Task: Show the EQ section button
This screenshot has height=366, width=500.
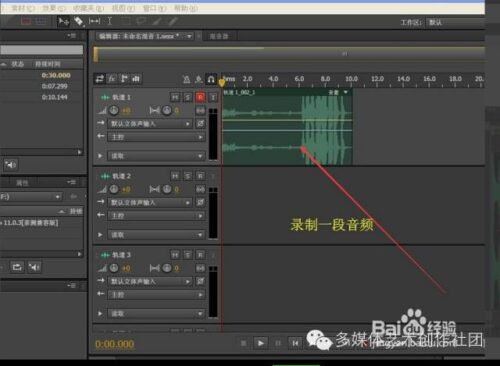Action: (x=136, y=79)
